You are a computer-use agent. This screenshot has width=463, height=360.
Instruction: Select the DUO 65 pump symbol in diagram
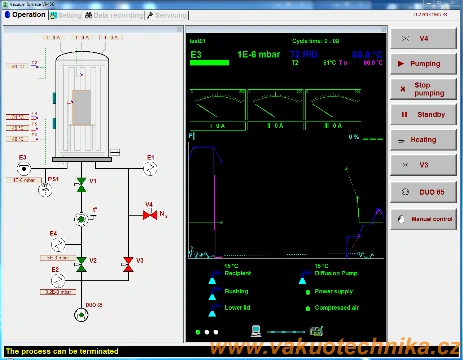(81, 315)
